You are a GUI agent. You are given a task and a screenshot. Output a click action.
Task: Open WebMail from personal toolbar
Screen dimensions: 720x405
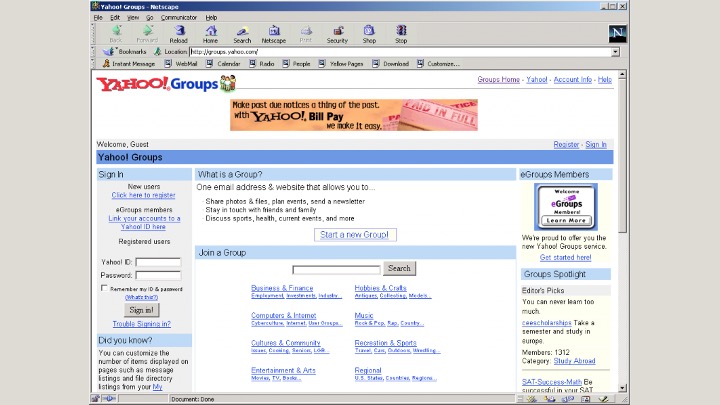[x=181, y=64]
